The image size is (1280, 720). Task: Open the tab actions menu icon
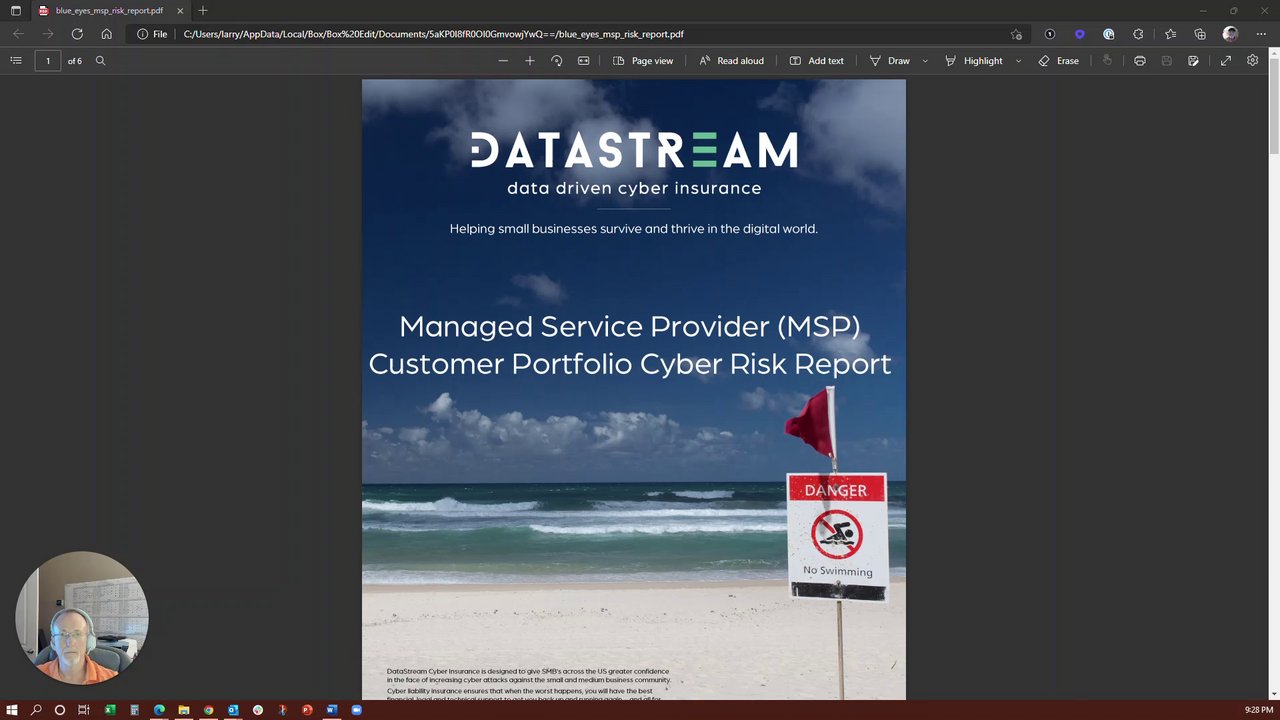click(x=15, y=11)
